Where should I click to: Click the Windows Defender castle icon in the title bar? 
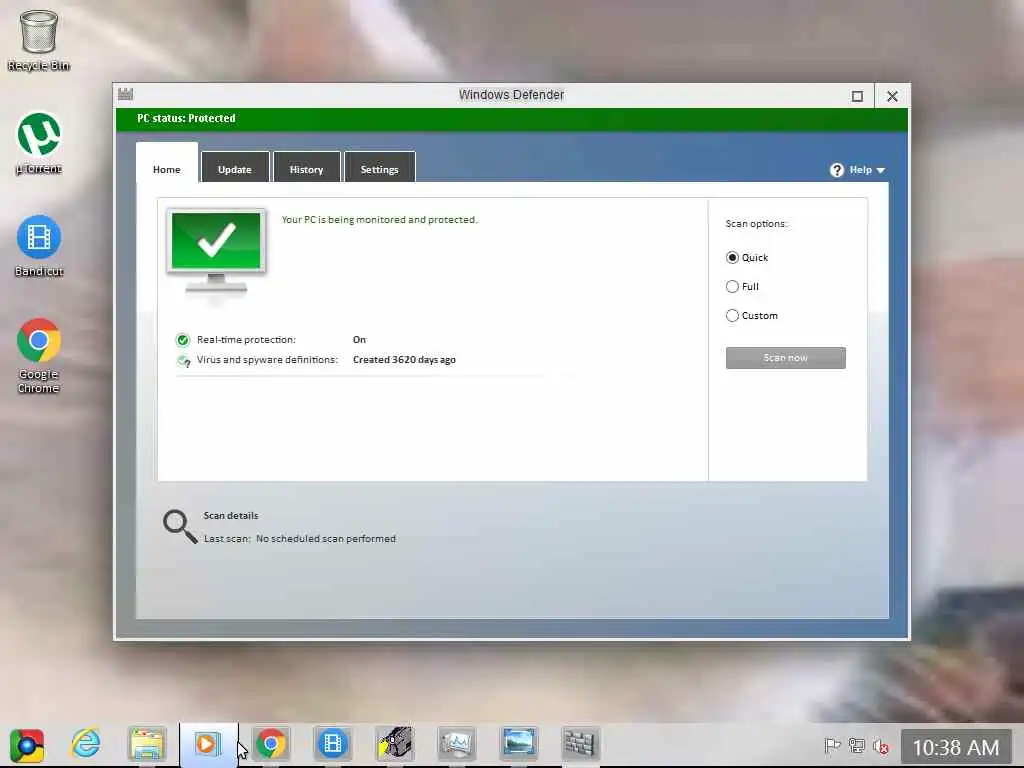[x=125, y=95]
